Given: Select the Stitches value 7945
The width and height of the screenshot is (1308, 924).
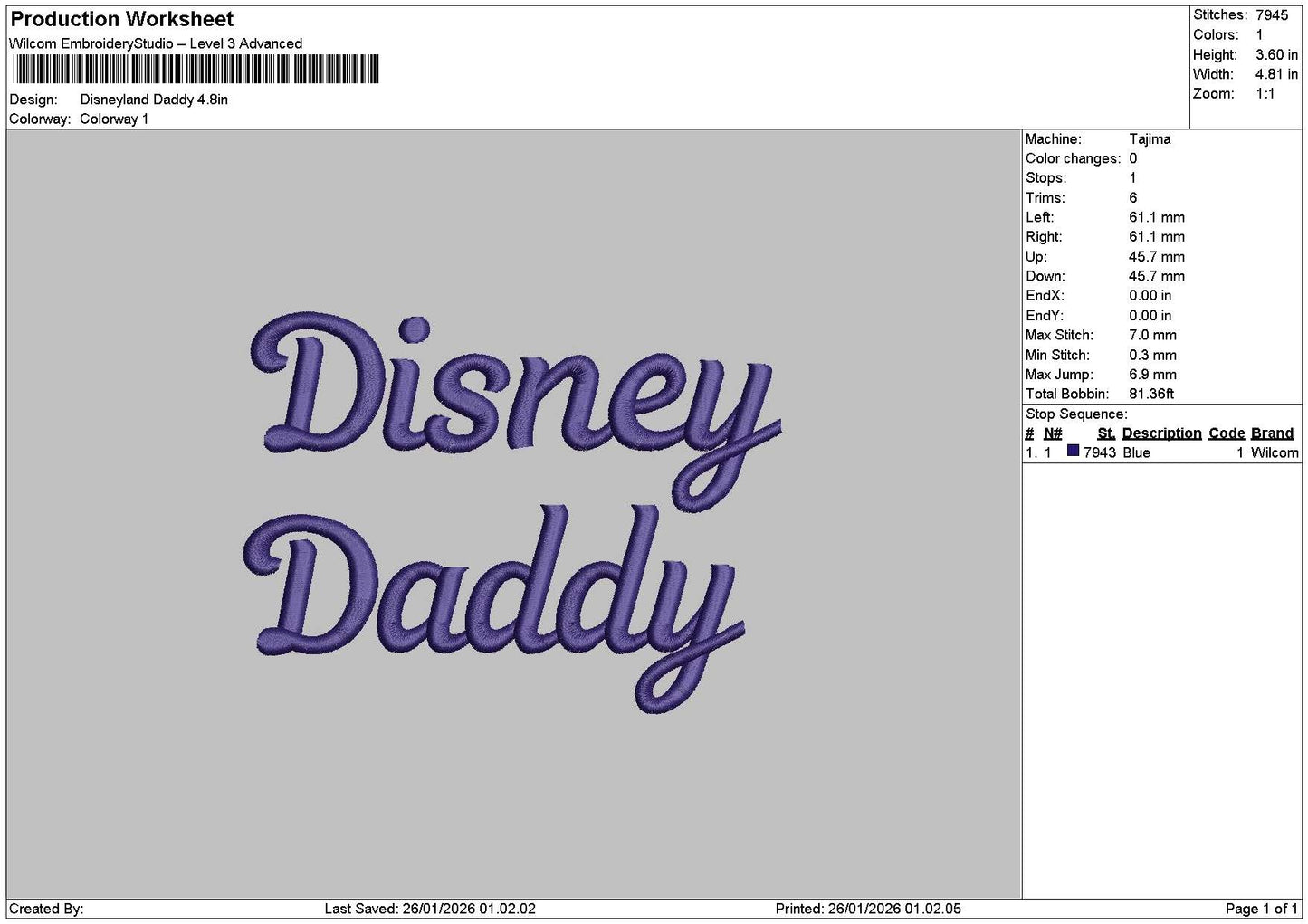Looking at the screenshot, I should (1271, 15).
